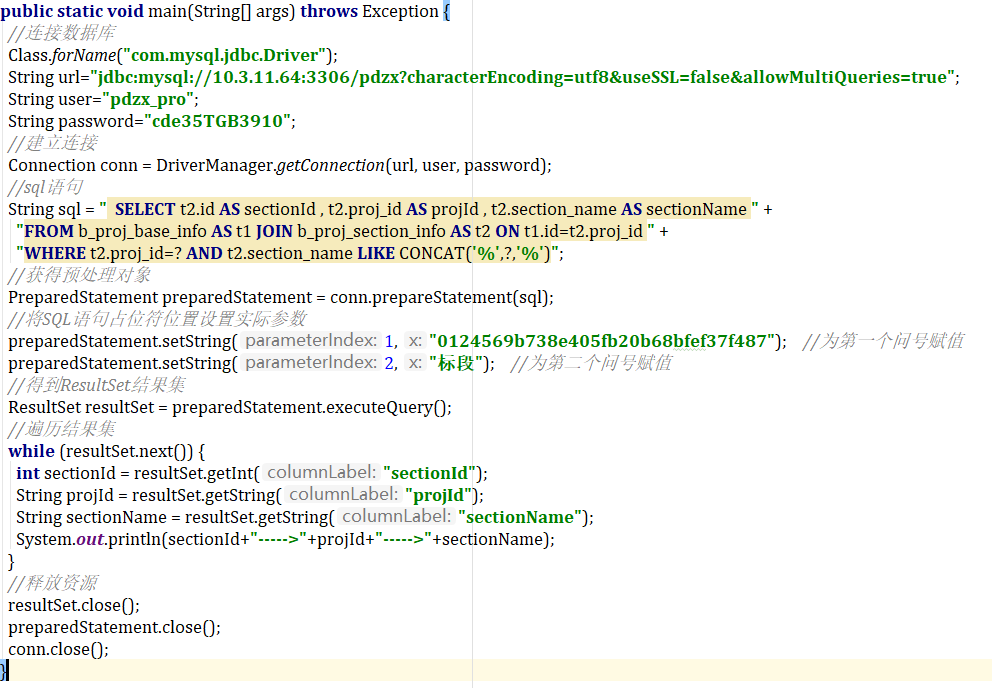Viewport: 992px width, 688px height.
Task: Click the final closing brace of main
Action: [4, 670]
